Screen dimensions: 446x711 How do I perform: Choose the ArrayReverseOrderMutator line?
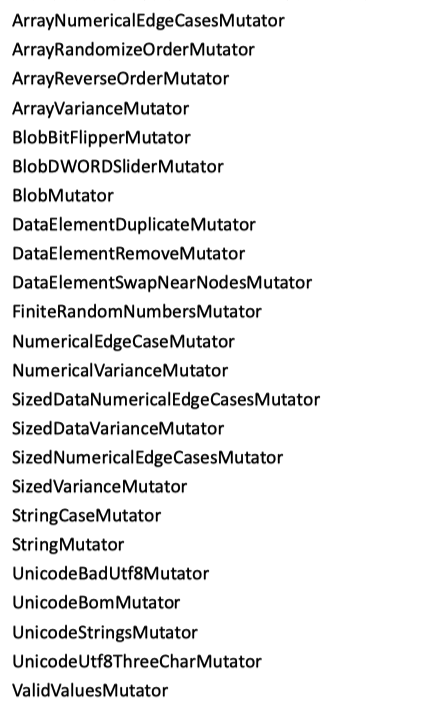pos(121,79)
